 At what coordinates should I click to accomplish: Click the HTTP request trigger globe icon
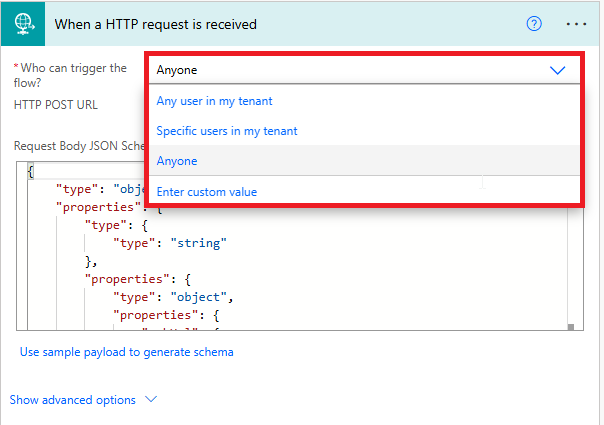[22, 23]
